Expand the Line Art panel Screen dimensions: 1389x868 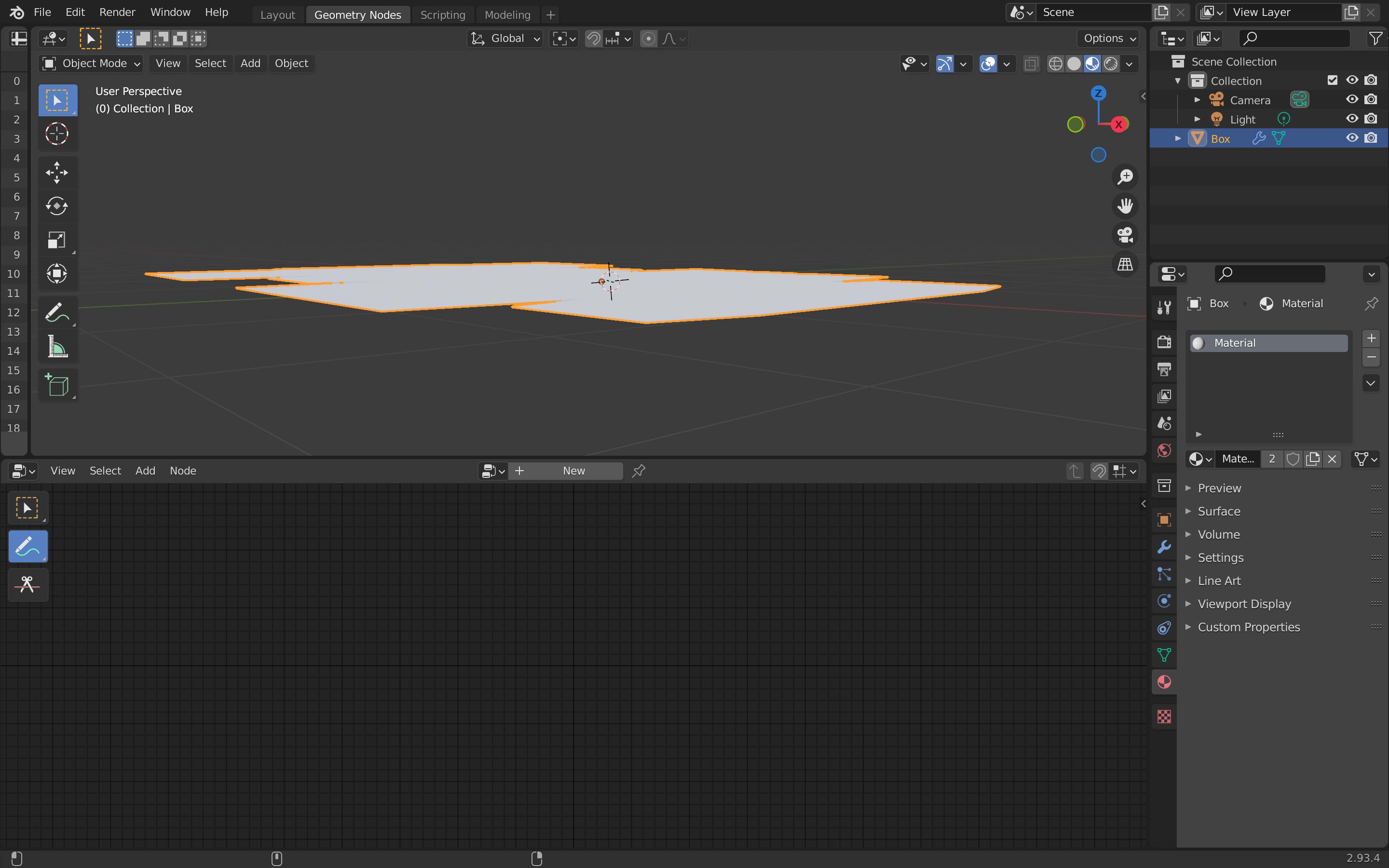pyautogui.click(x=1219, y=581)
